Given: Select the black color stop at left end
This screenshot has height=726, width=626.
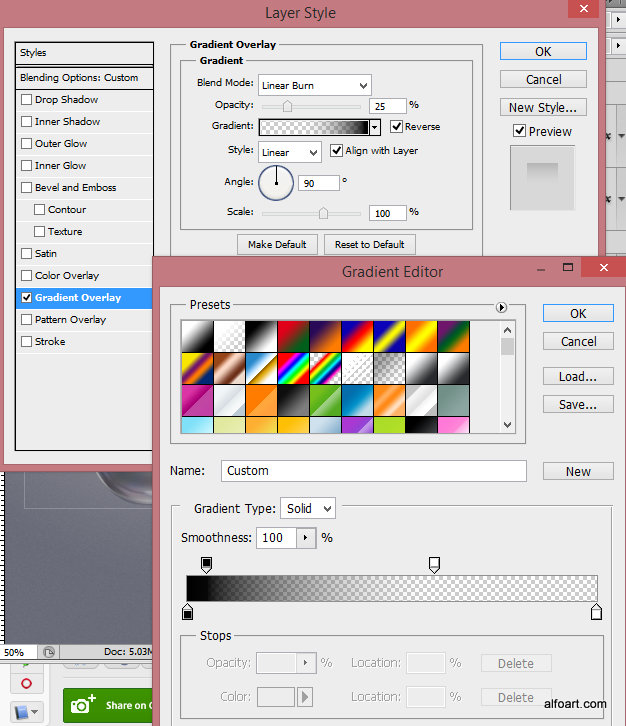Looking at the screenshot, I should (188, 611).
